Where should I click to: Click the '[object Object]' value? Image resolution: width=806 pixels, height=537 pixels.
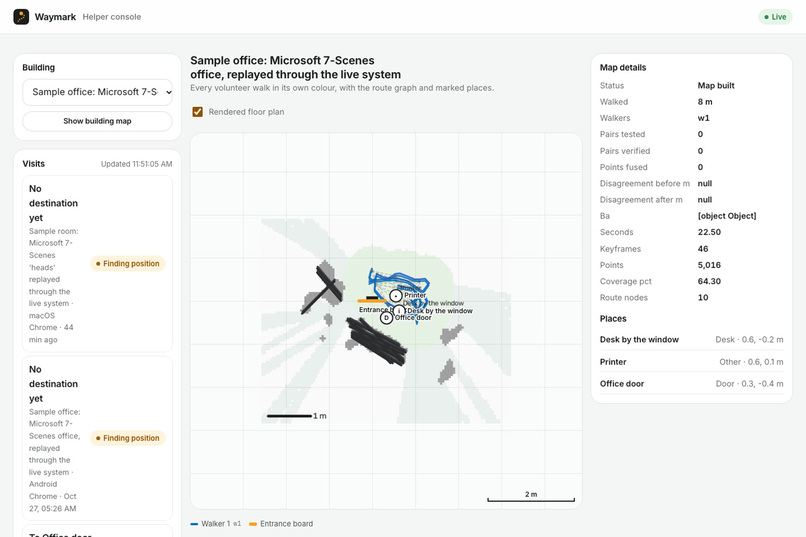click(727, 216)
